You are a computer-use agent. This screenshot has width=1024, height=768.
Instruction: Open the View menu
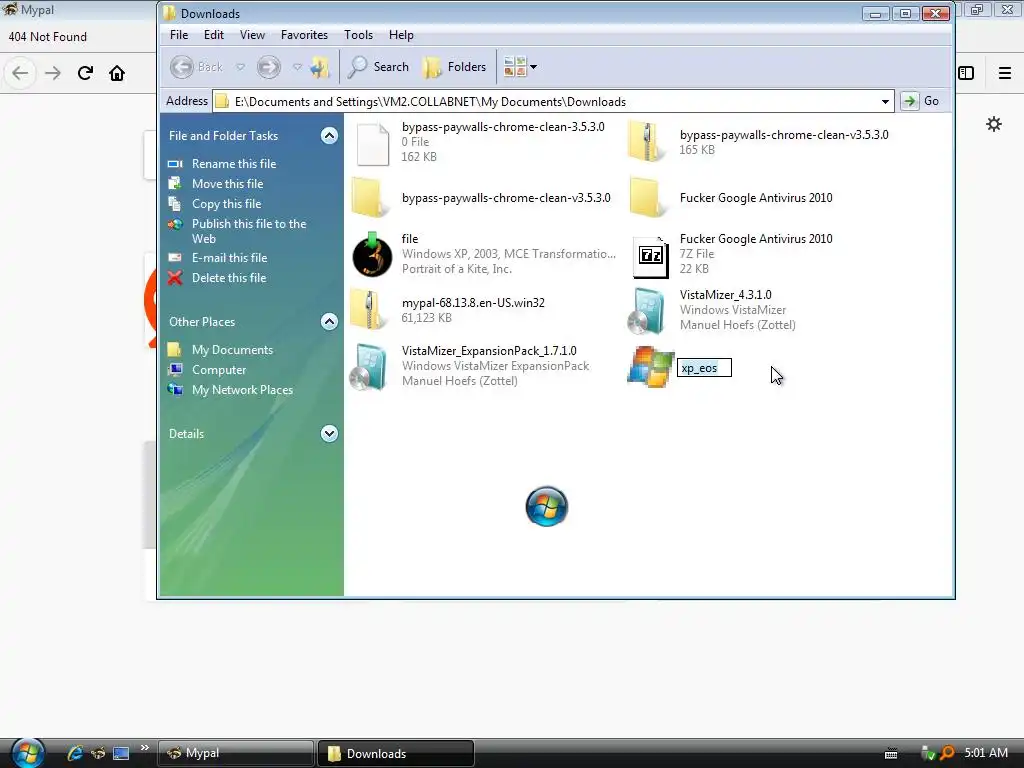point(252,35)
